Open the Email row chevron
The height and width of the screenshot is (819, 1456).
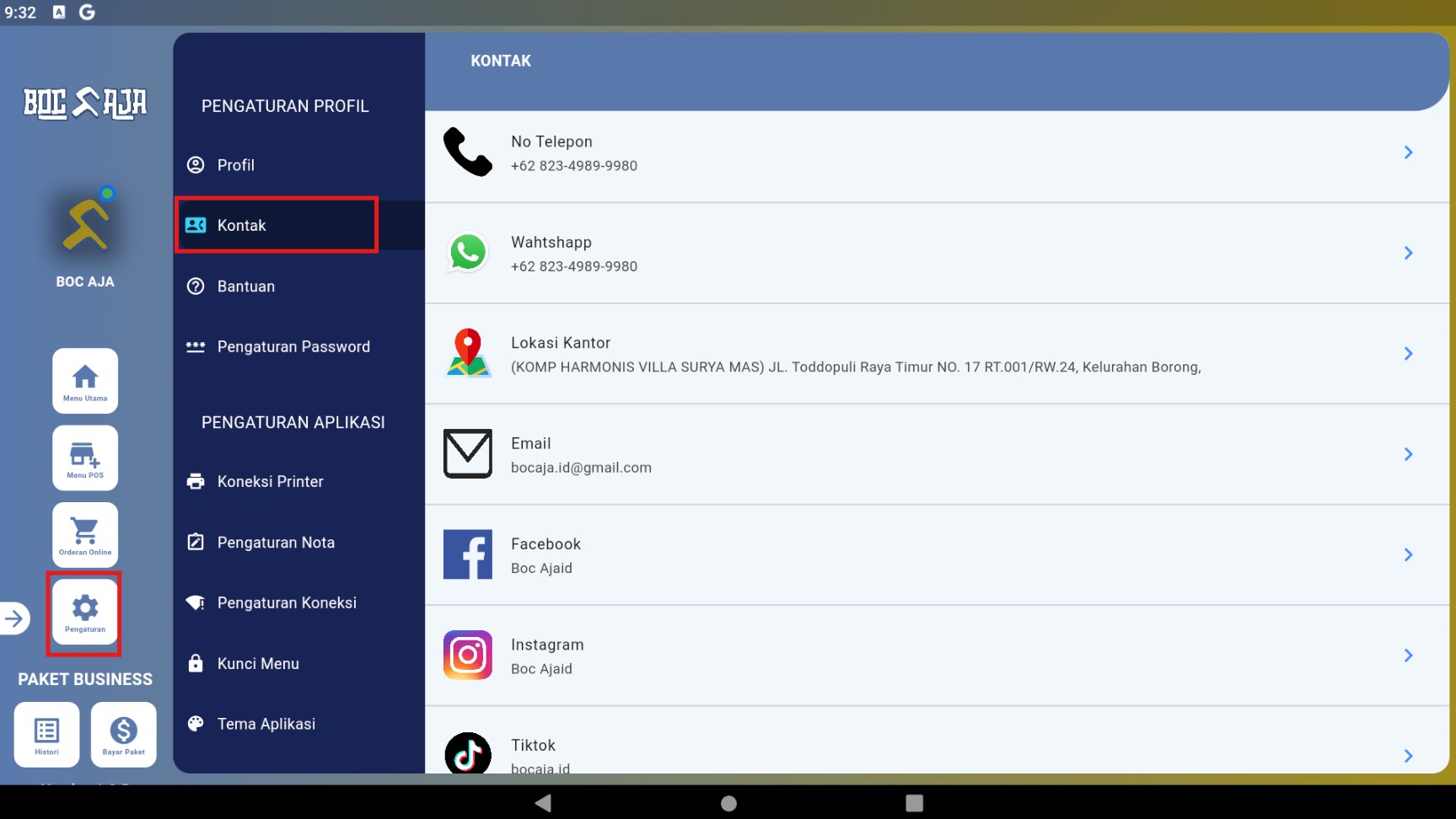click(x=1408, y=454)
